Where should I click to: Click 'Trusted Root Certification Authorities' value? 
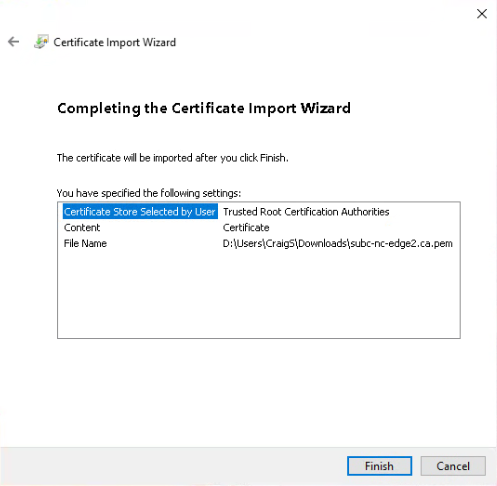pos(306,212)
